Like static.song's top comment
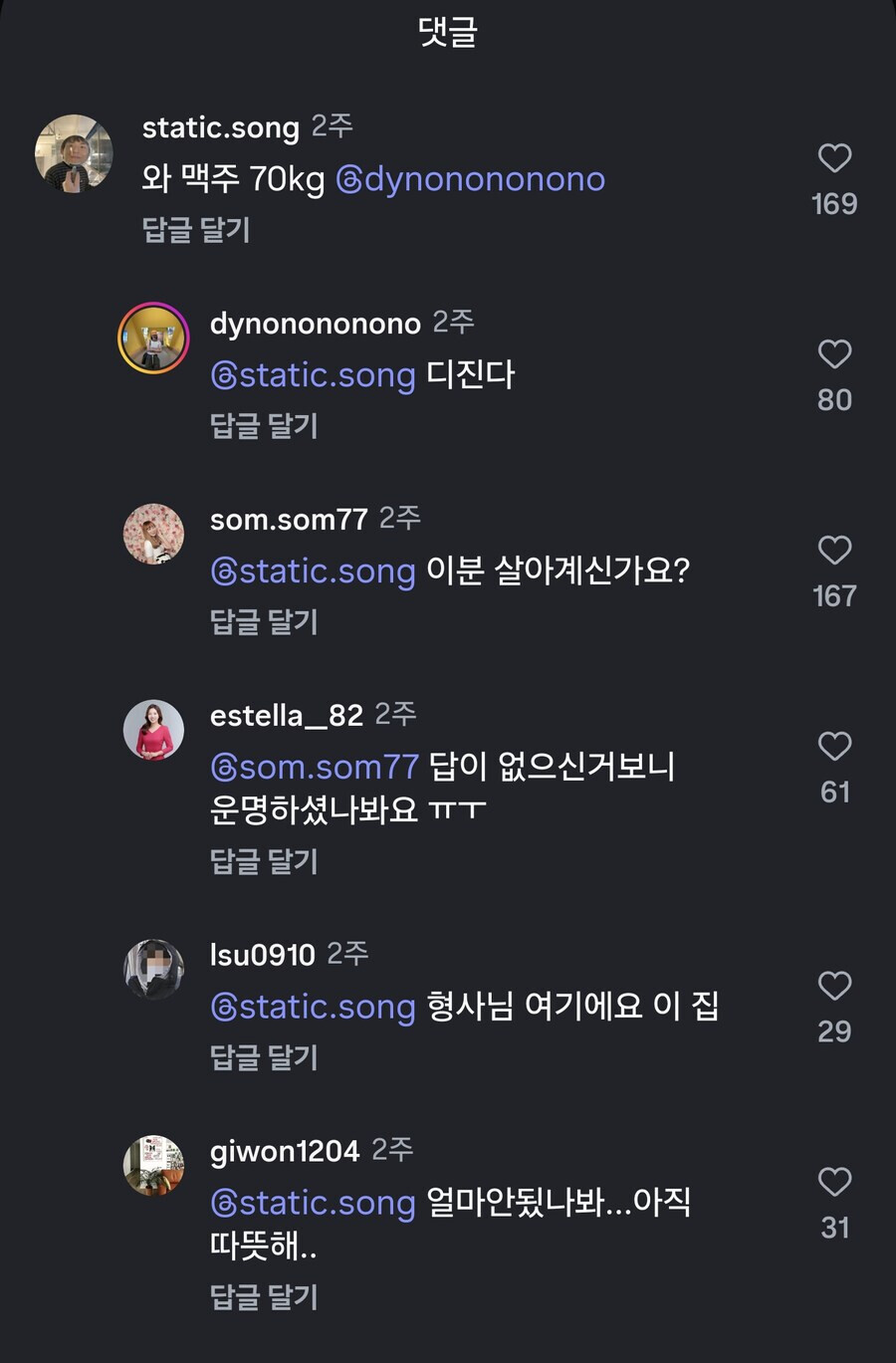 pyautogui.click(x=834, y=158)
